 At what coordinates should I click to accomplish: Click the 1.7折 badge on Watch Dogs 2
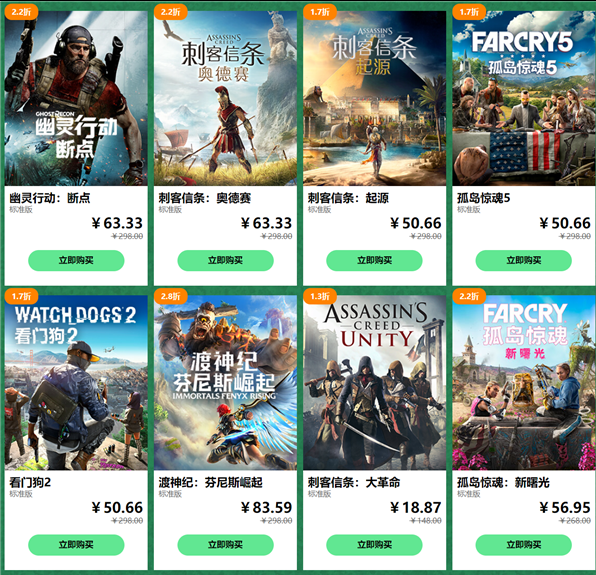coord(21,296)
